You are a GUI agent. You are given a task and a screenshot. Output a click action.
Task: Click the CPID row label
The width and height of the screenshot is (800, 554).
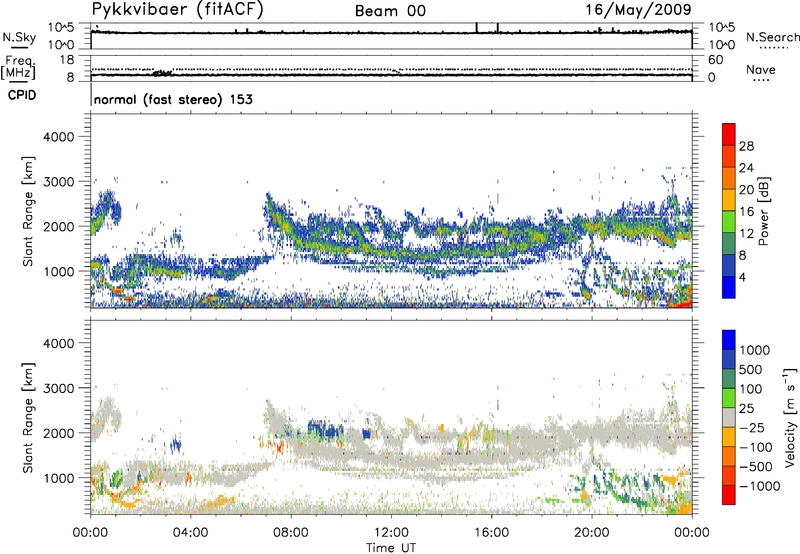coord(22,95)
